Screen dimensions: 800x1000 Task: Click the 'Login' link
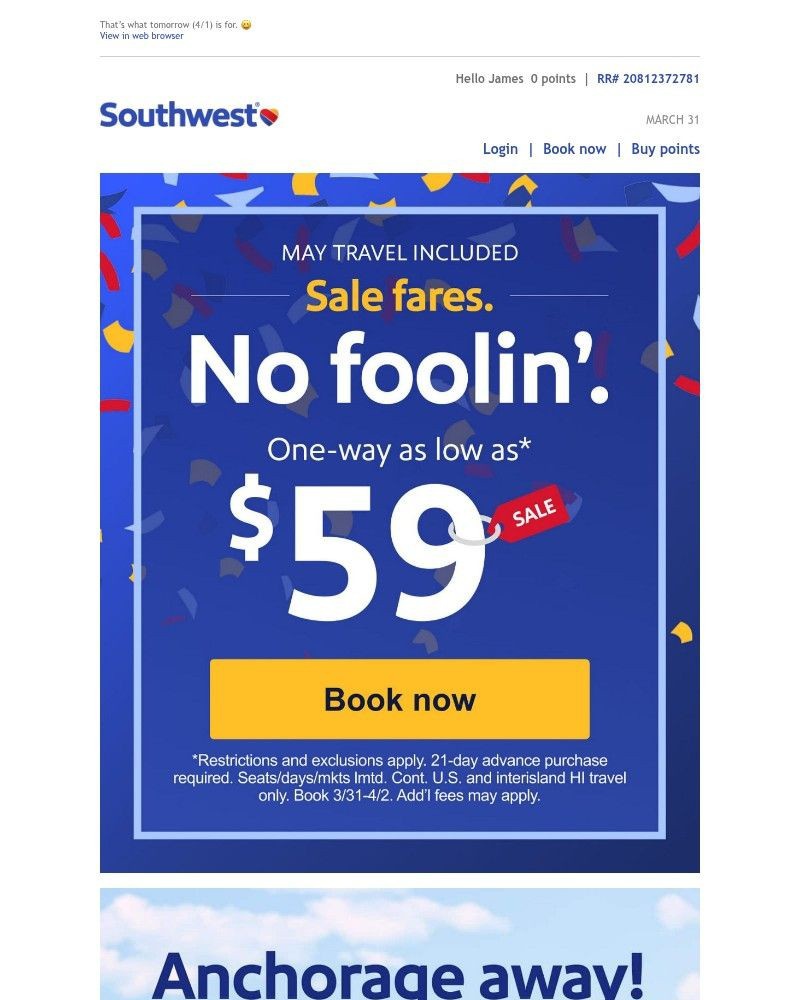click(500, 148)
